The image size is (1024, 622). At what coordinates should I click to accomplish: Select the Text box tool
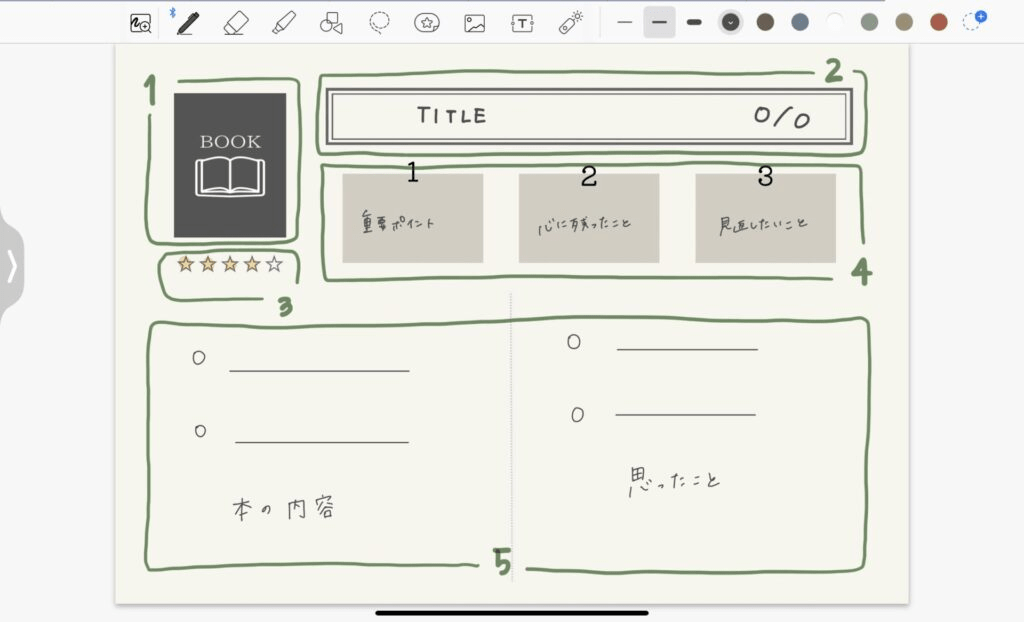tap(522, 24)
